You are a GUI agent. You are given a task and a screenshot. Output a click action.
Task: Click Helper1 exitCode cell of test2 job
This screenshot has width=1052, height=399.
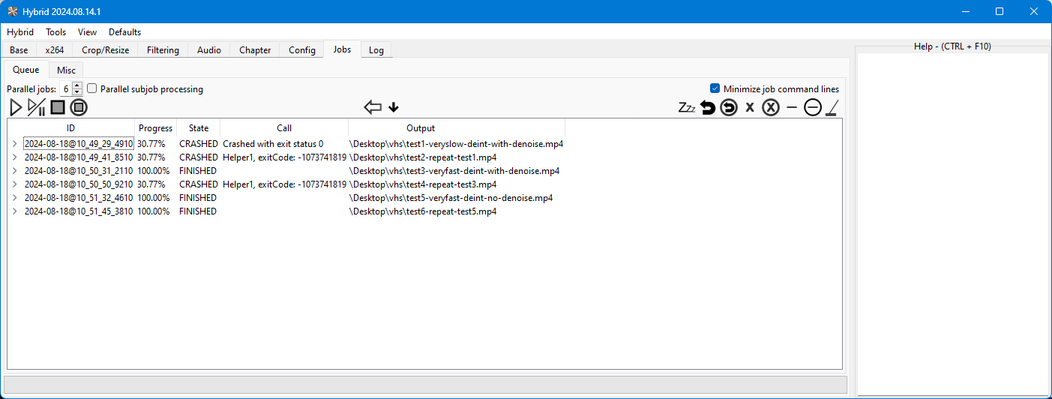pyautogui.click(x=284, y=158)
